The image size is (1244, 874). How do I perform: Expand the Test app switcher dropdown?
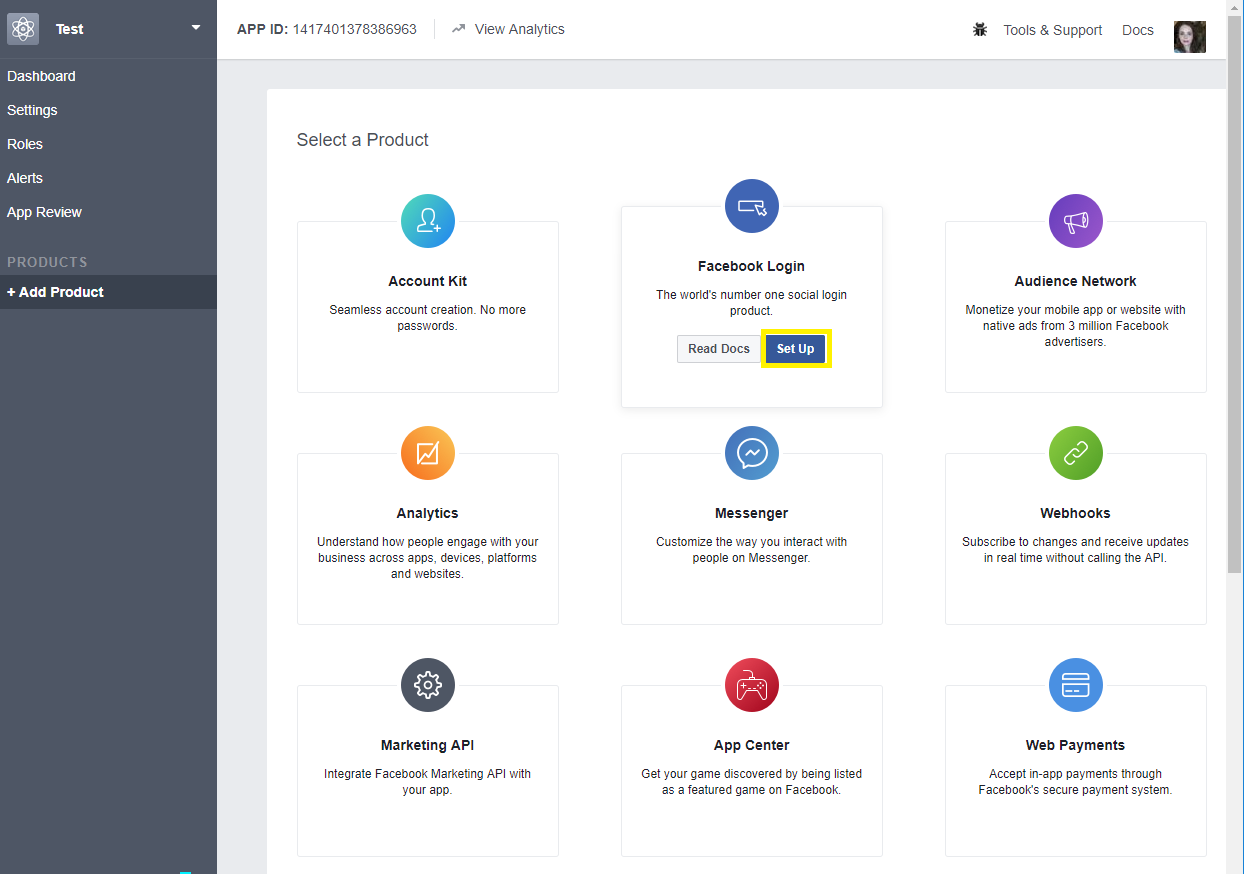(x=196, y=28)
